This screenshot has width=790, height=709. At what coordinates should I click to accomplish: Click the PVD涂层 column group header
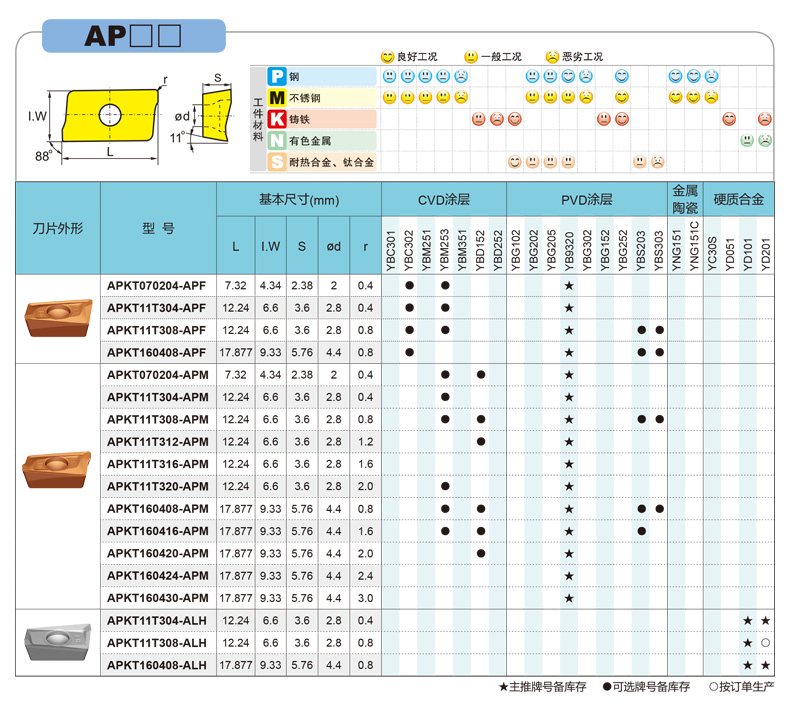coord(587,200)
